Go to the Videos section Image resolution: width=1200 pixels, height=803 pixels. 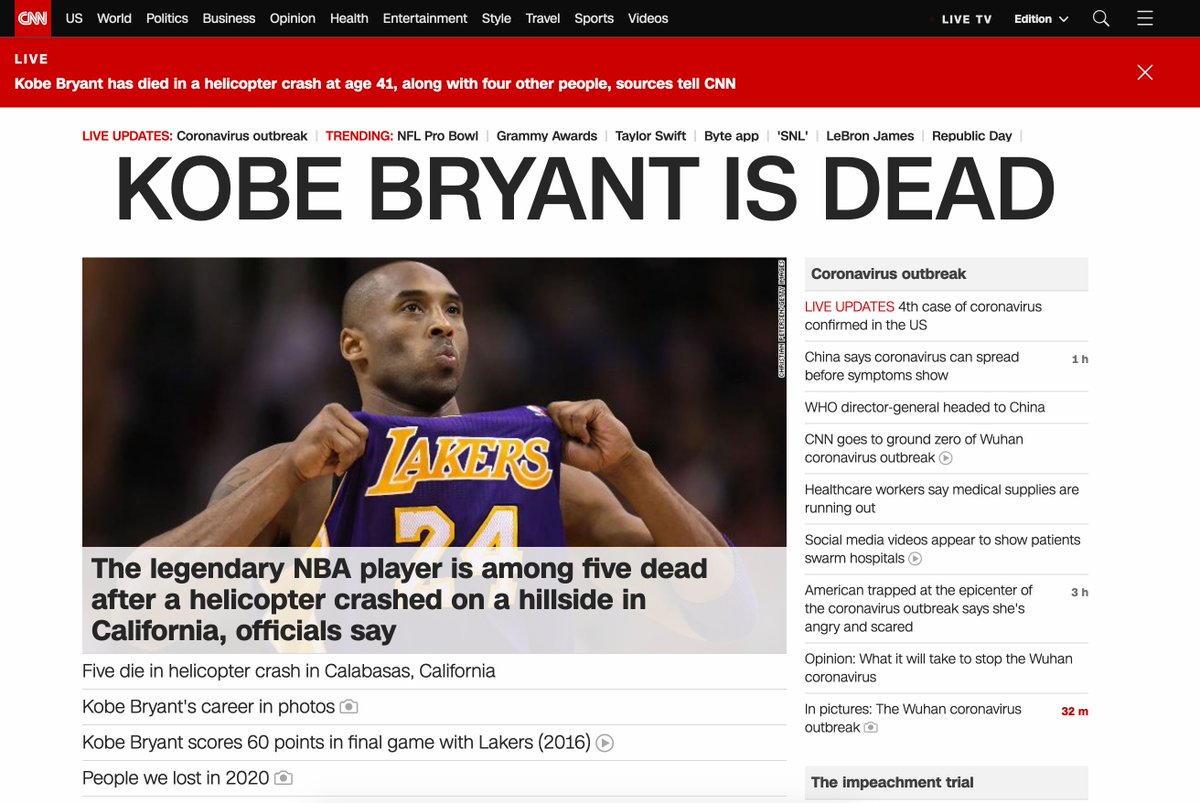(648, 18)
